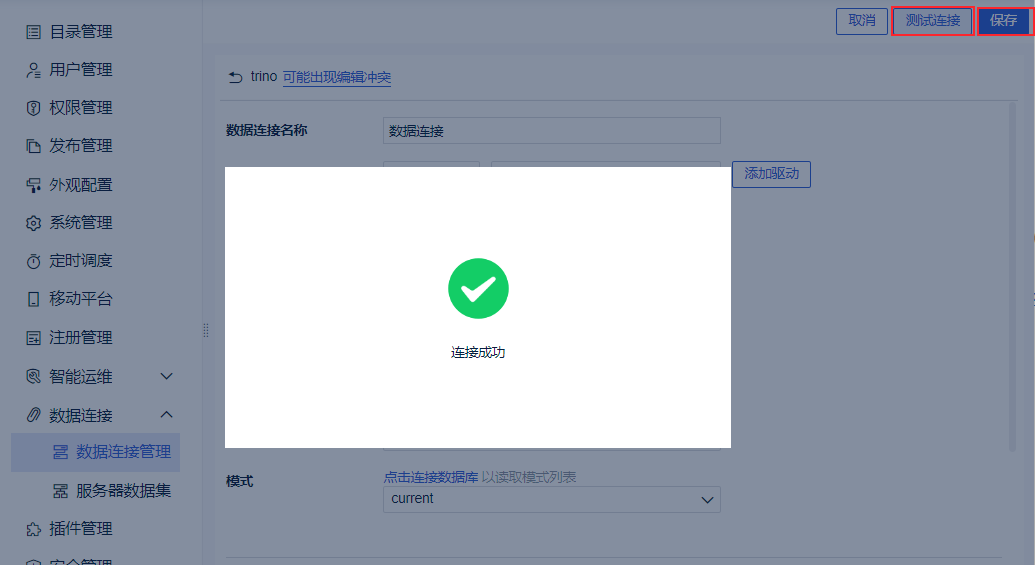This screenshot has height=565, width=1035.
Task: Click the 数据连接 label in sidebar
Action: 81,415
